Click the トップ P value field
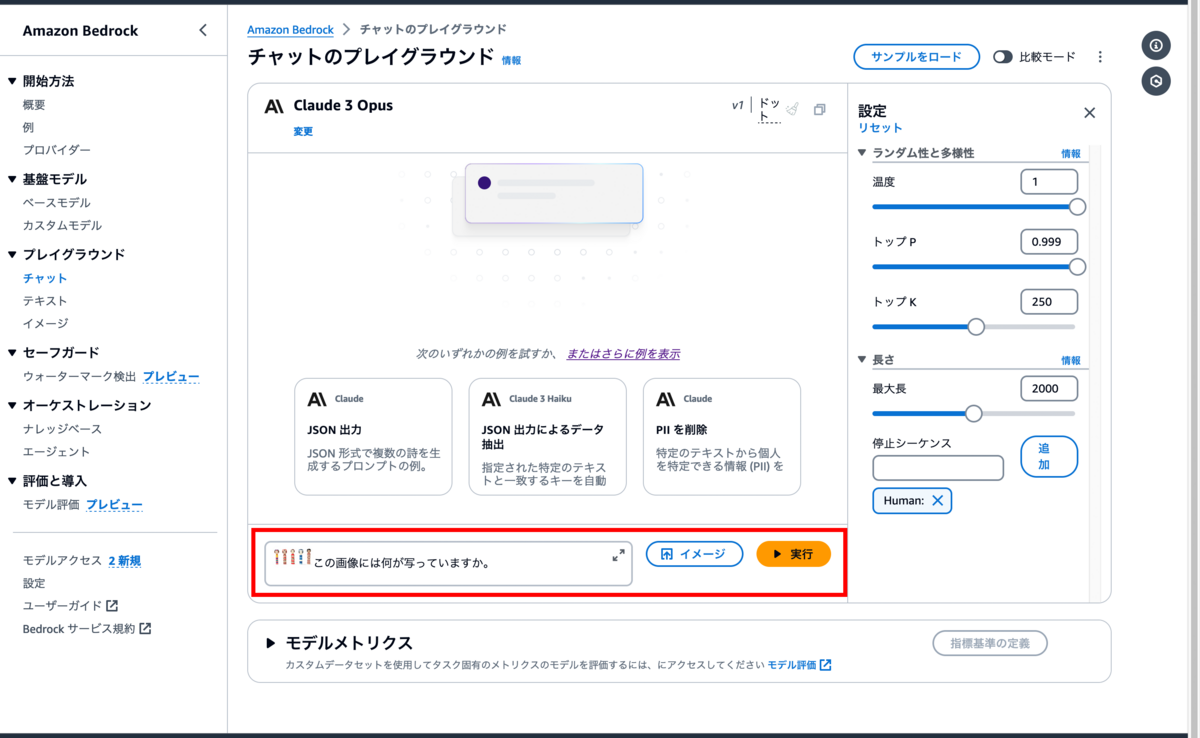The width and height of the screenshot is (1200, 738). (x=1049, y=242)
